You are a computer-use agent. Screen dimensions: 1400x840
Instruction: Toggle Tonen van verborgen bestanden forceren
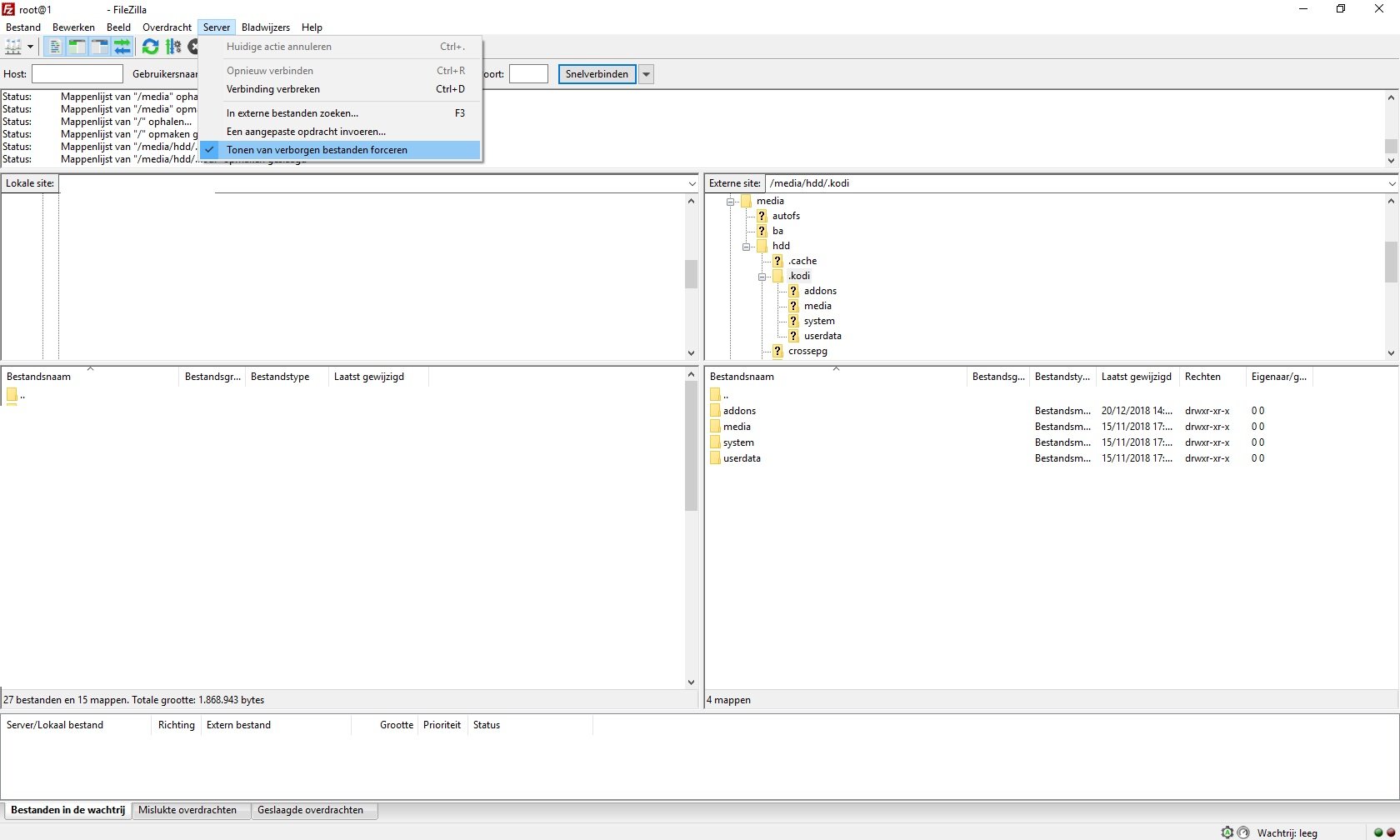317,150
